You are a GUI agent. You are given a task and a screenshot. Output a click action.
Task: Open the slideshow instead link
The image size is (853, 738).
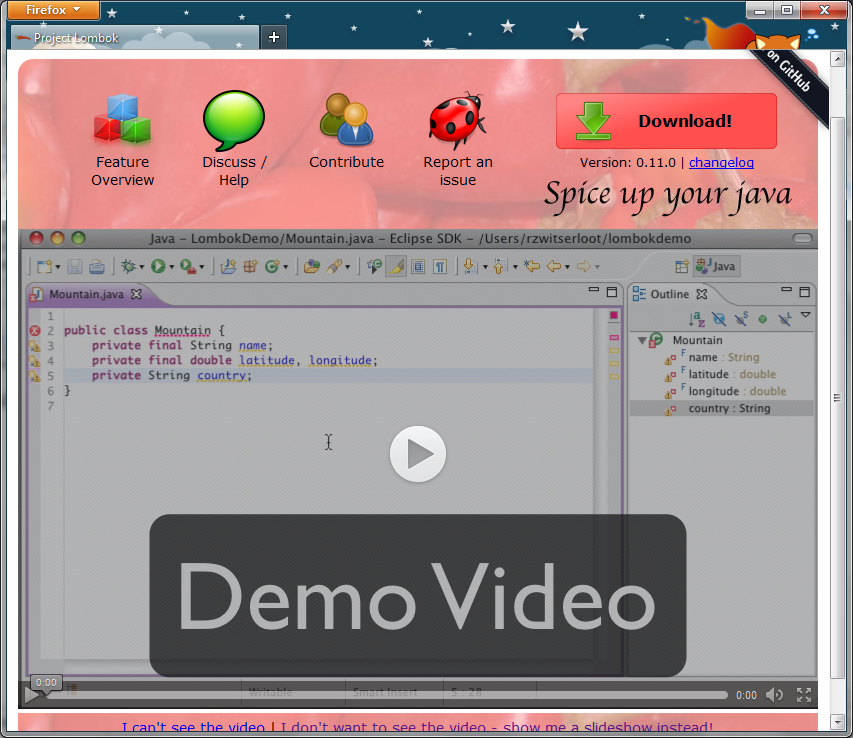(x=497, y=728)
